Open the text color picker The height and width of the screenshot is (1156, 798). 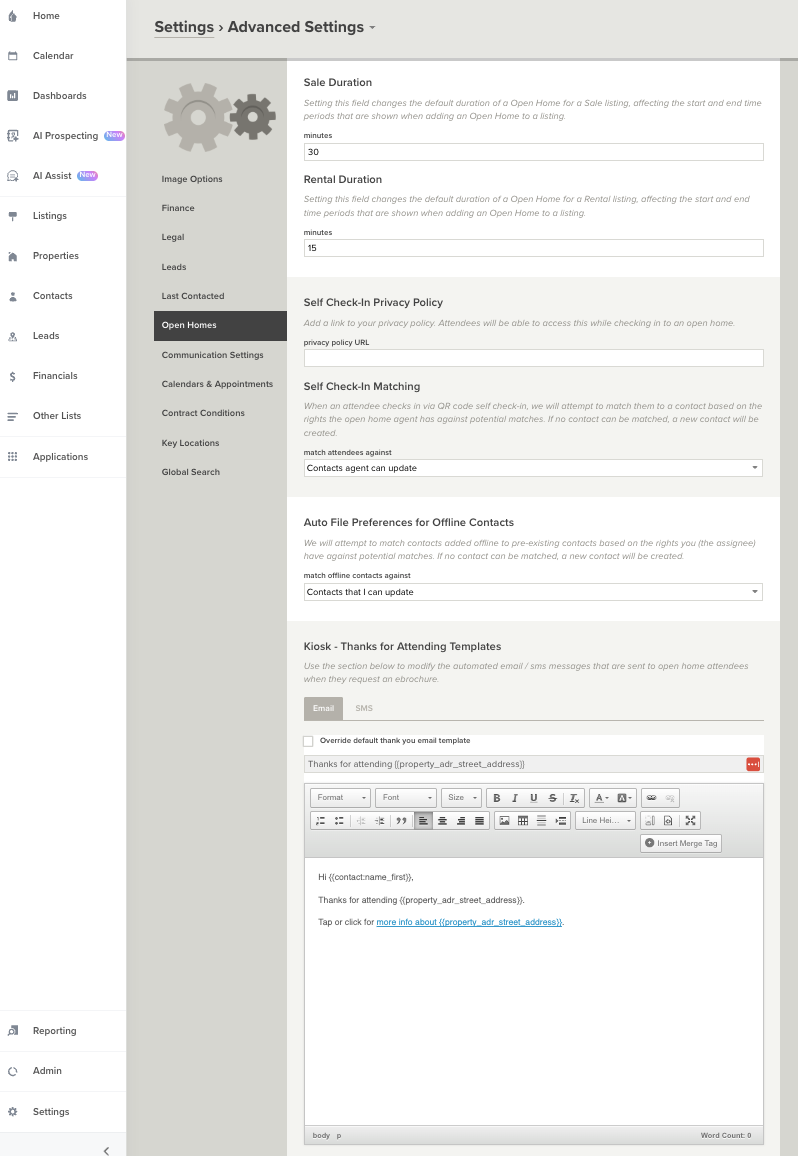point(601,798)
